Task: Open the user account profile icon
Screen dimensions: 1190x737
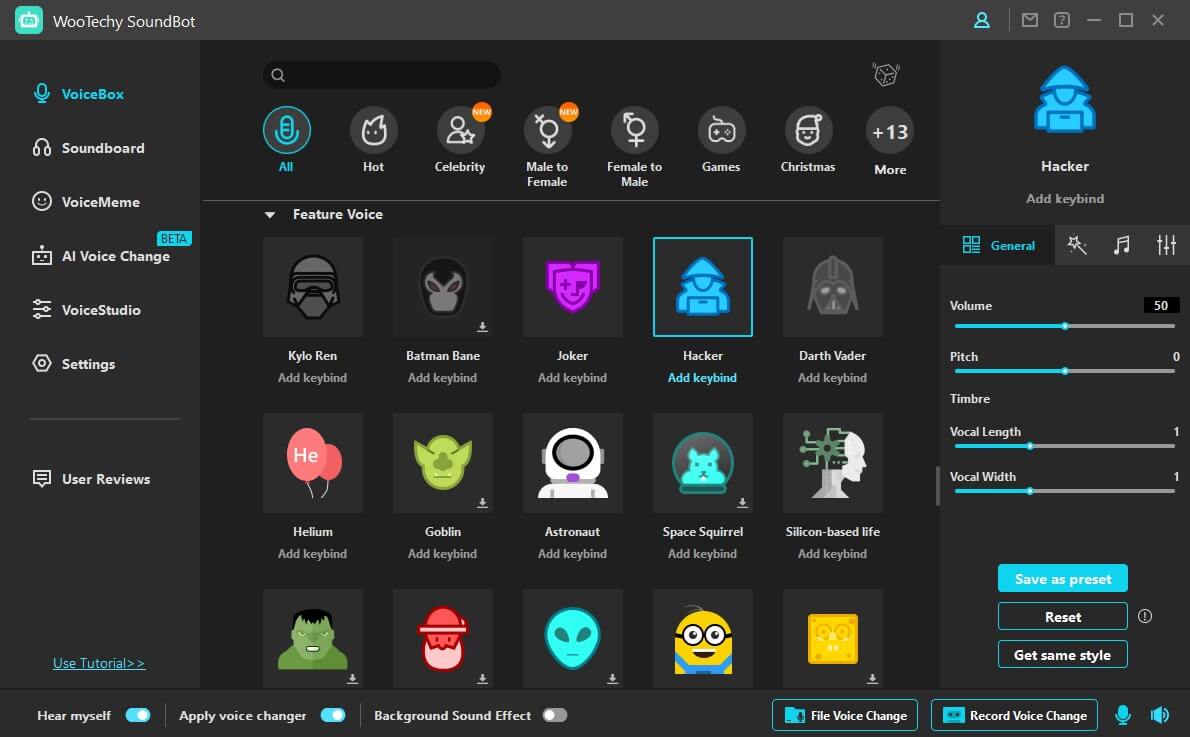Action: pyautogui.click(x=982, y=20)
